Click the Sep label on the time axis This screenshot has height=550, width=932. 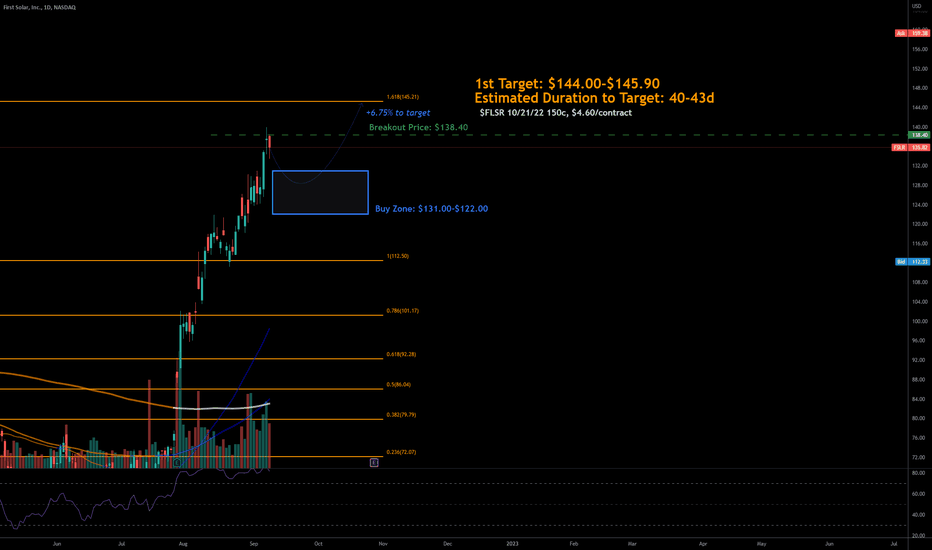tap(254, 543)
